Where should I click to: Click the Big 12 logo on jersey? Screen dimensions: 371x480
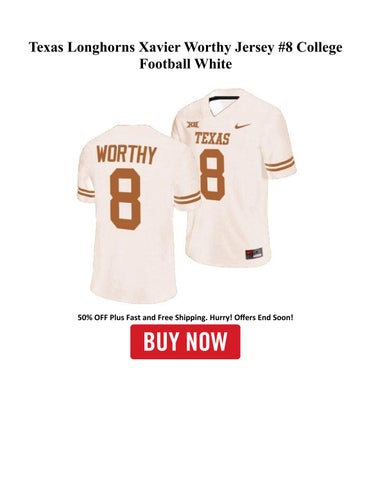click(193, 125)
